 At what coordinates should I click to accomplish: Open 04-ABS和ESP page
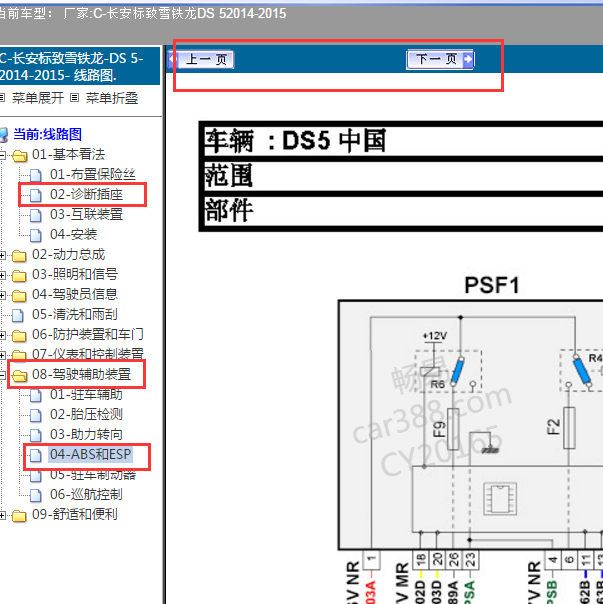[x=91, y=454]
